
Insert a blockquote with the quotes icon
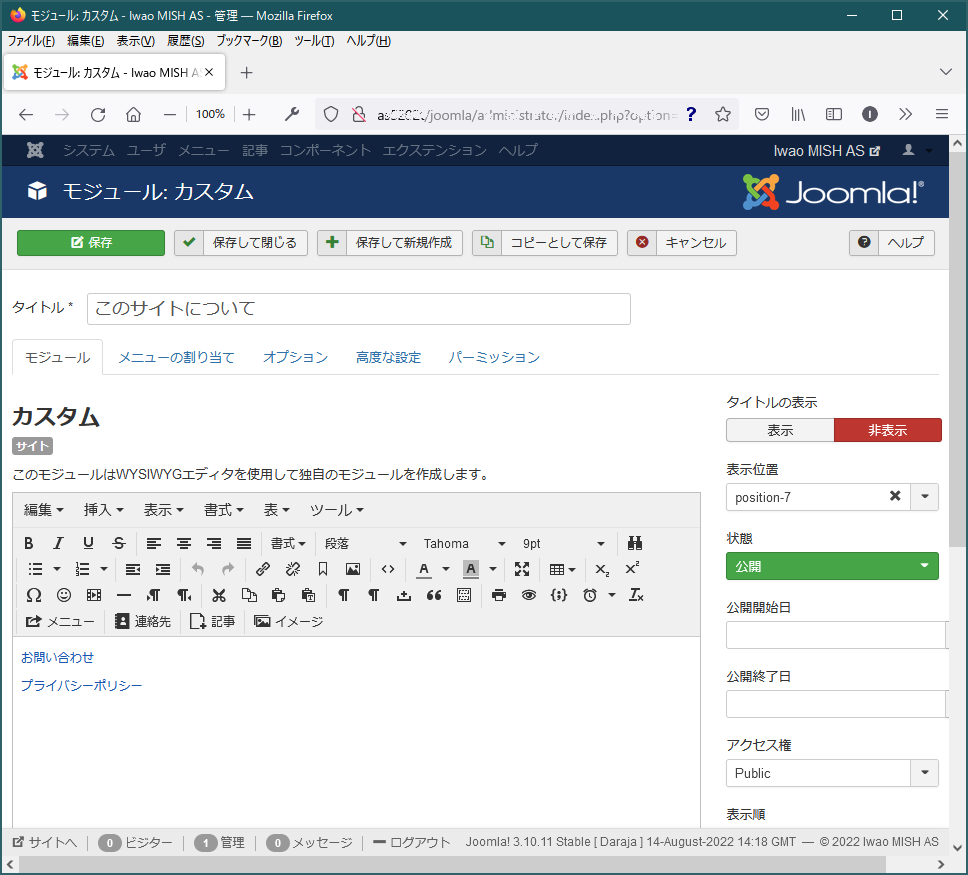[x=434, y=595]
